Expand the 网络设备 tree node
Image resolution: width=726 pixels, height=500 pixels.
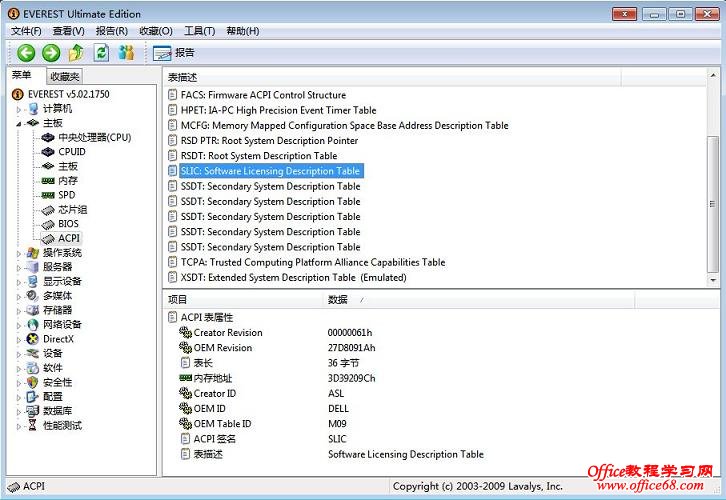click(x=19, y=325)
